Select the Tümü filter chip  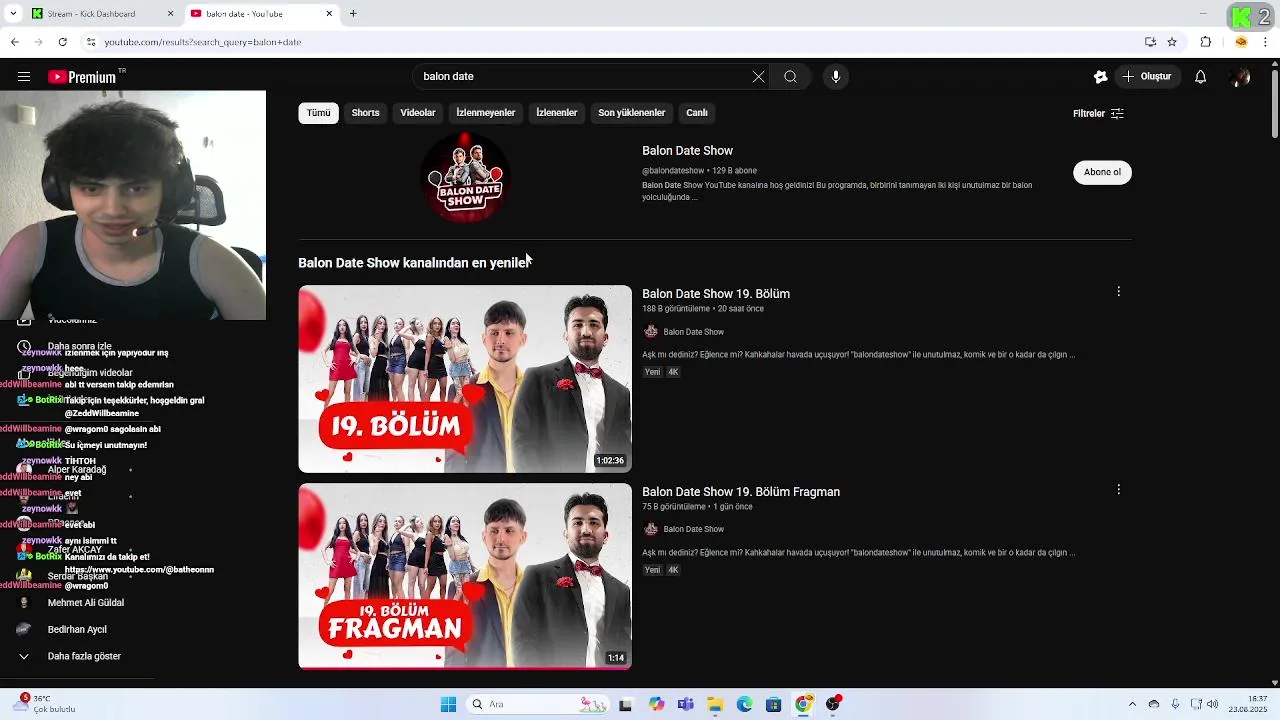pyautogui.click(x=318, y=113)
